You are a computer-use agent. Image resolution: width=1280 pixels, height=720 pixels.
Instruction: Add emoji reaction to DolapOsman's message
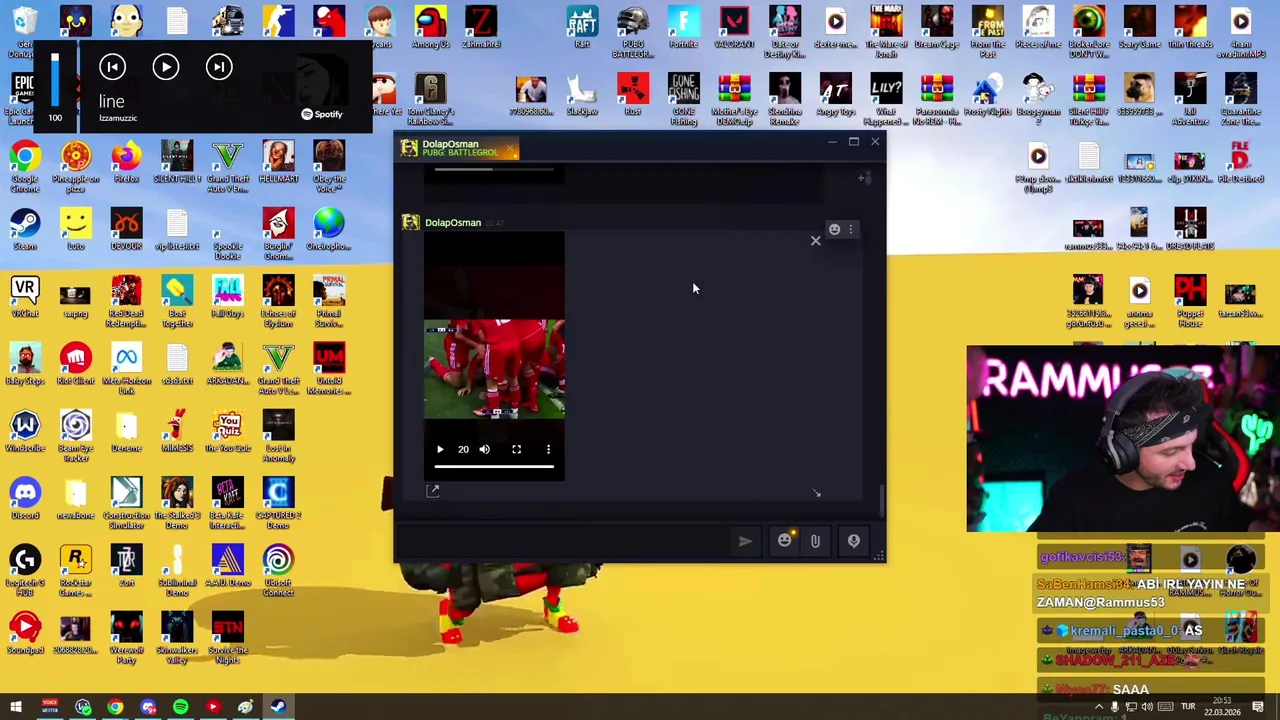click(x=834, y=229)
